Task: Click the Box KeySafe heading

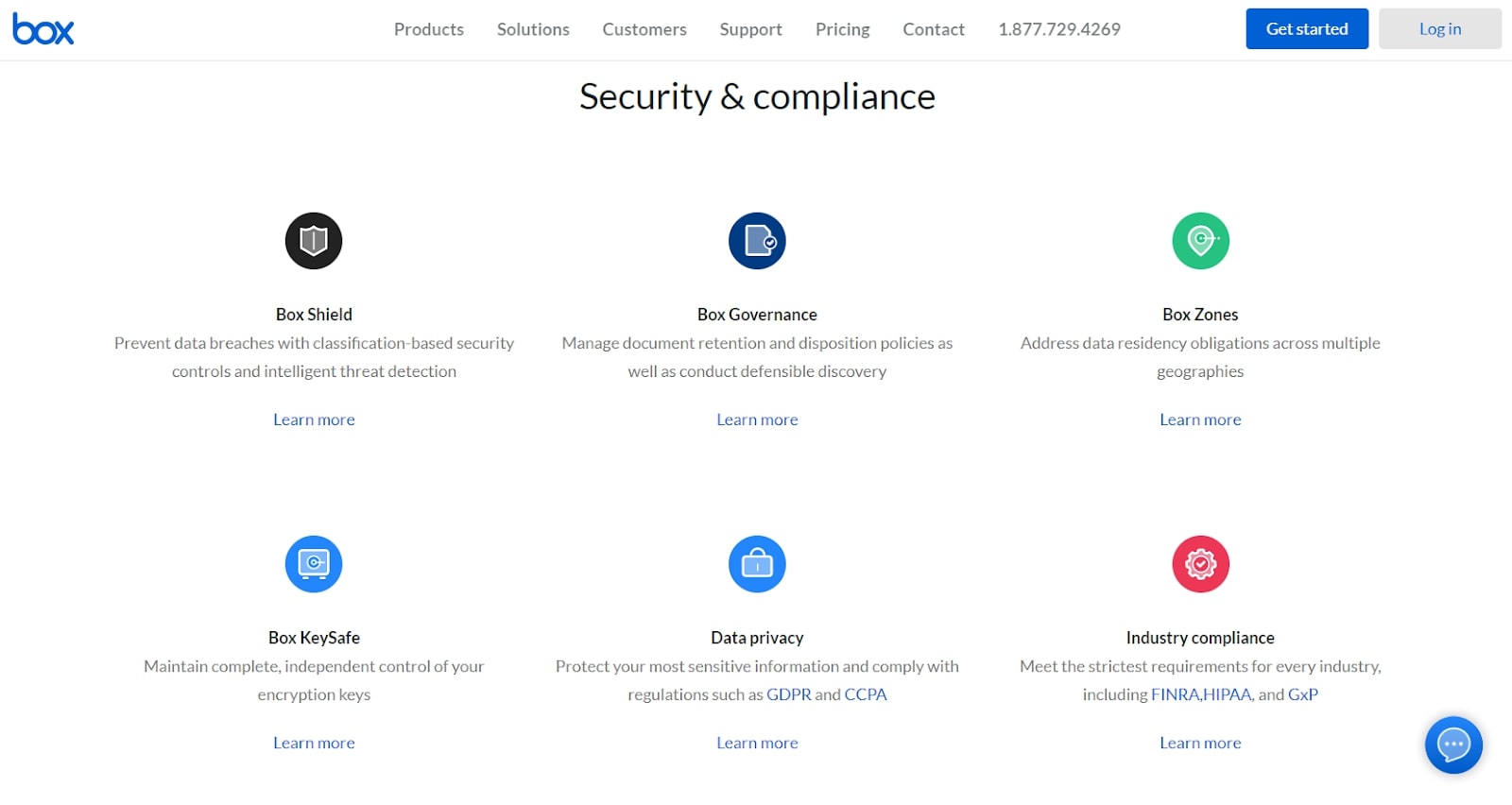Action: (x=314, y=638)
